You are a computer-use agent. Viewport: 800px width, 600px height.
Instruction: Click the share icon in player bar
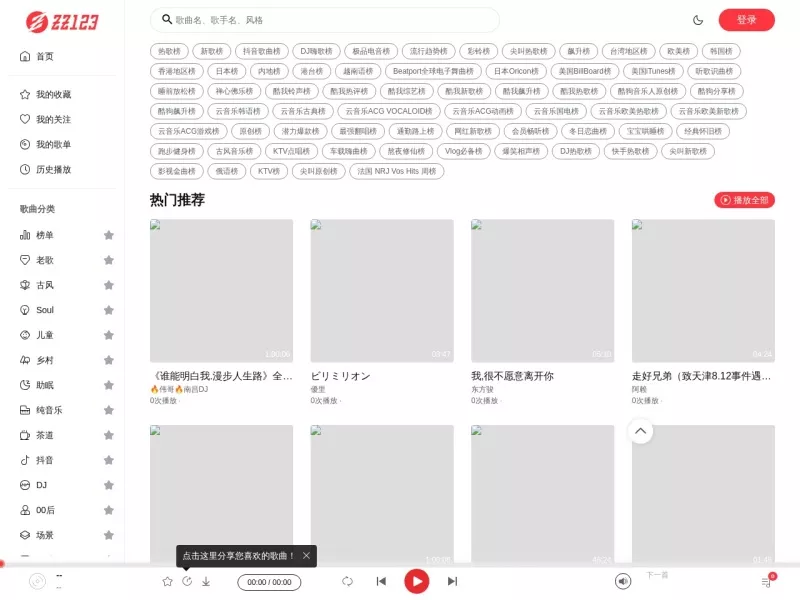[187, 582]
